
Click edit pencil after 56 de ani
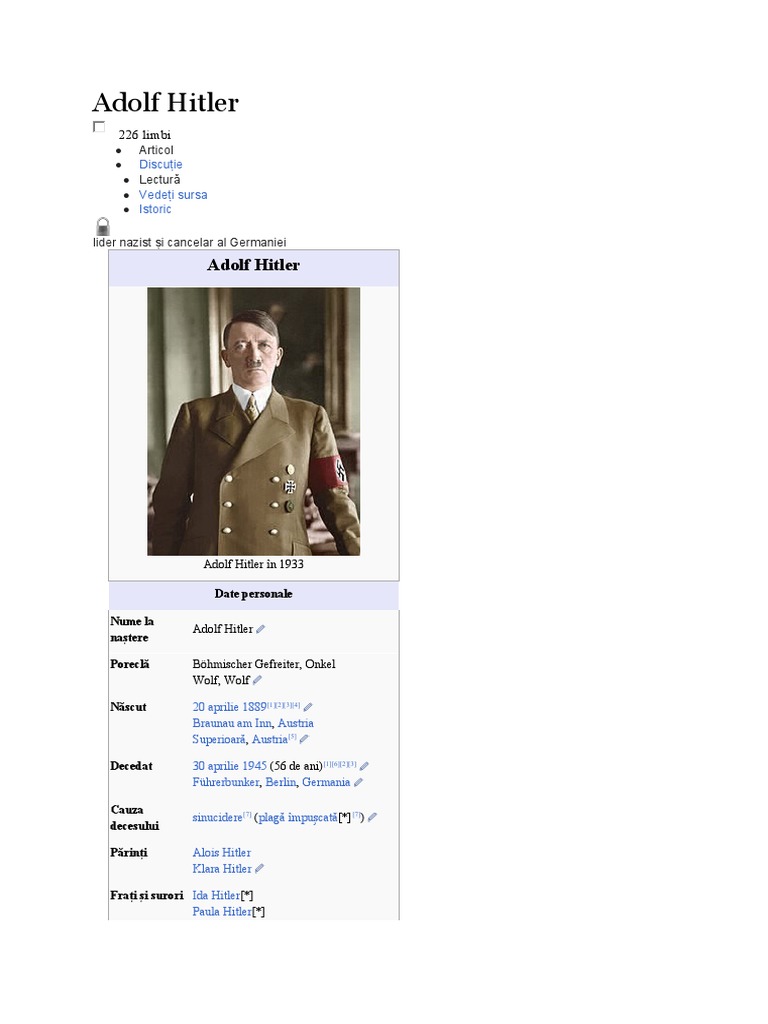[x=364, y=766]
